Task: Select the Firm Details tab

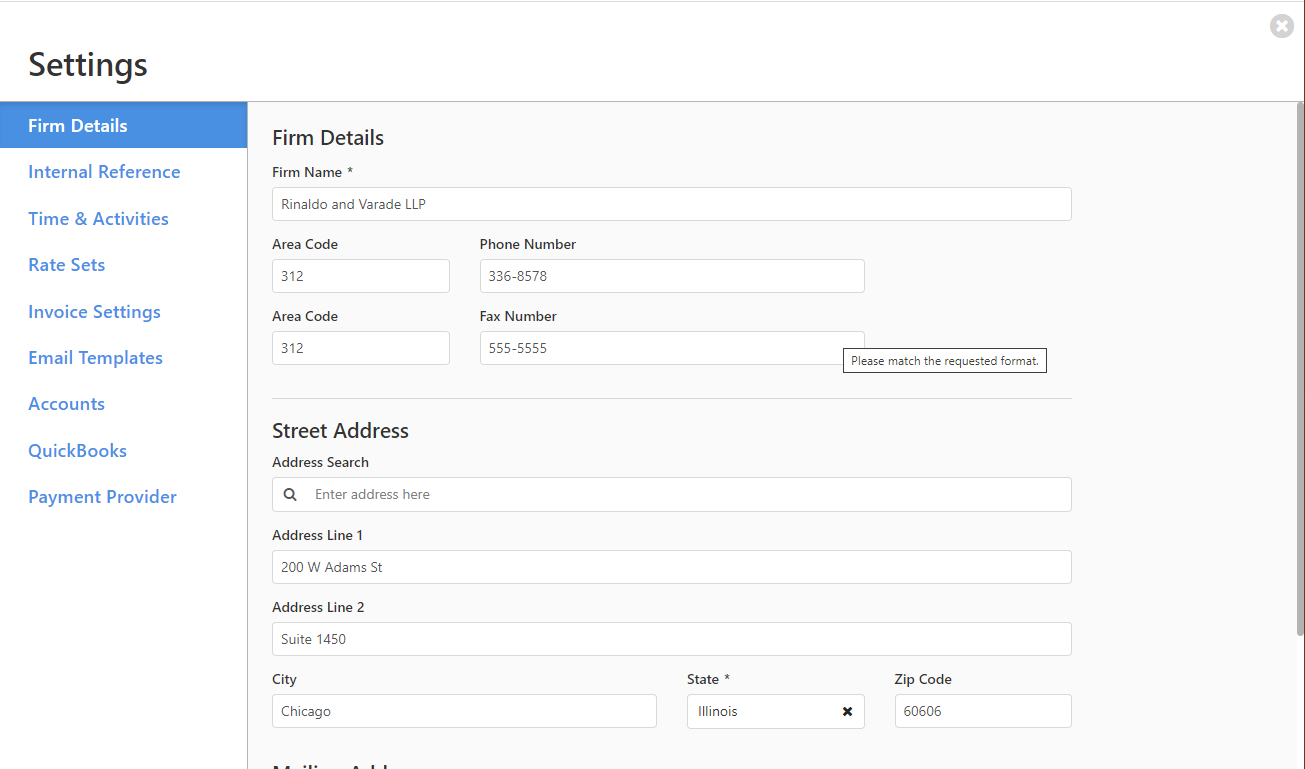Action: [78, 126]
